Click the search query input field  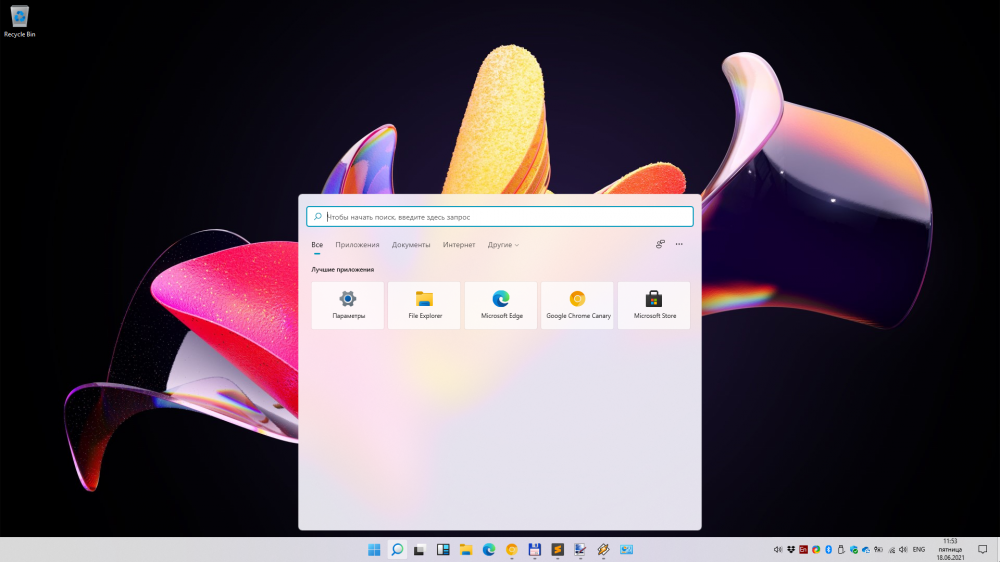pos(500,216)
